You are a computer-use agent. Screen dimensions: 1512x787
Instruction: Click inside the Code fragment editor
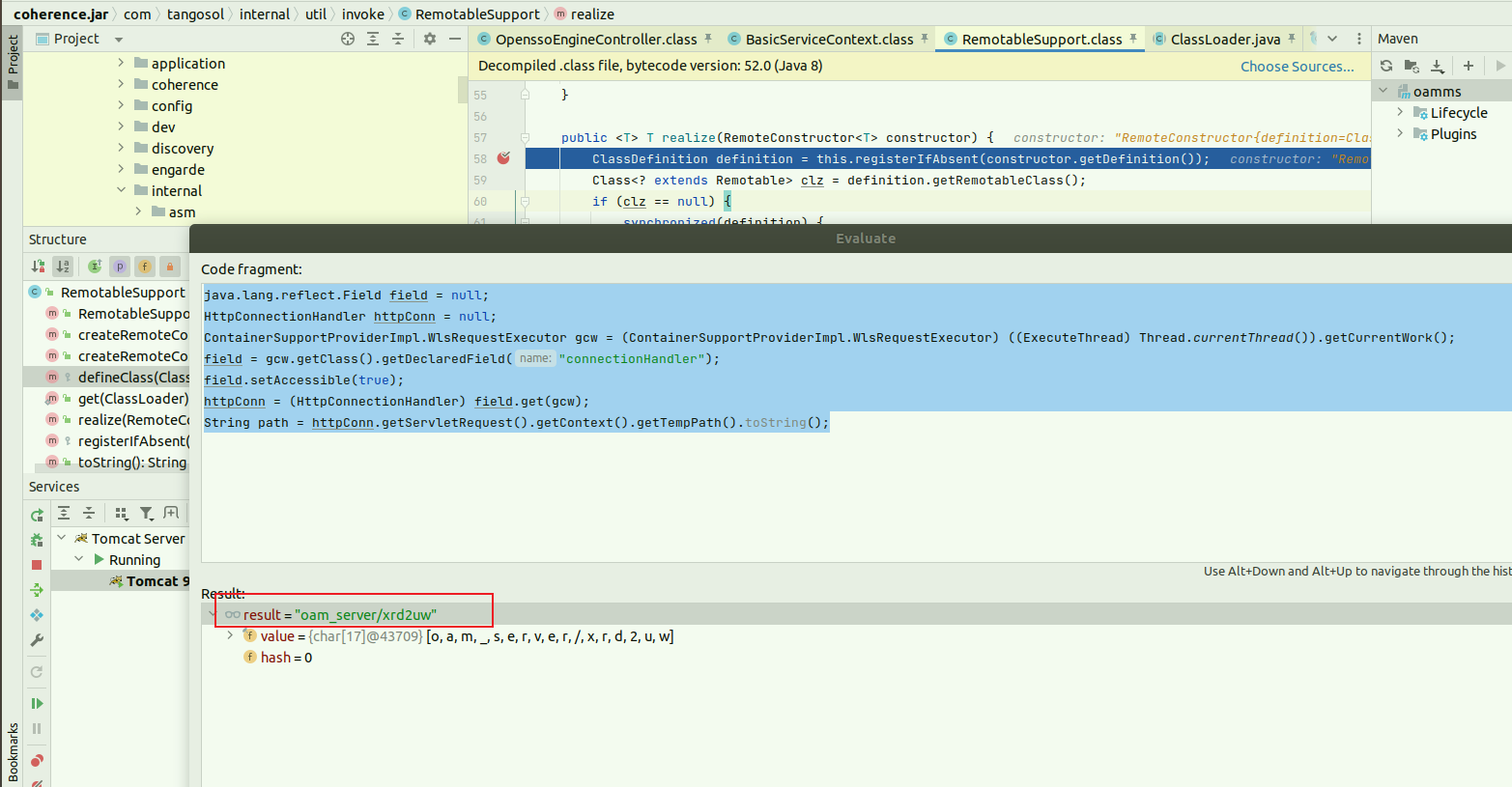tap(856, 422)
